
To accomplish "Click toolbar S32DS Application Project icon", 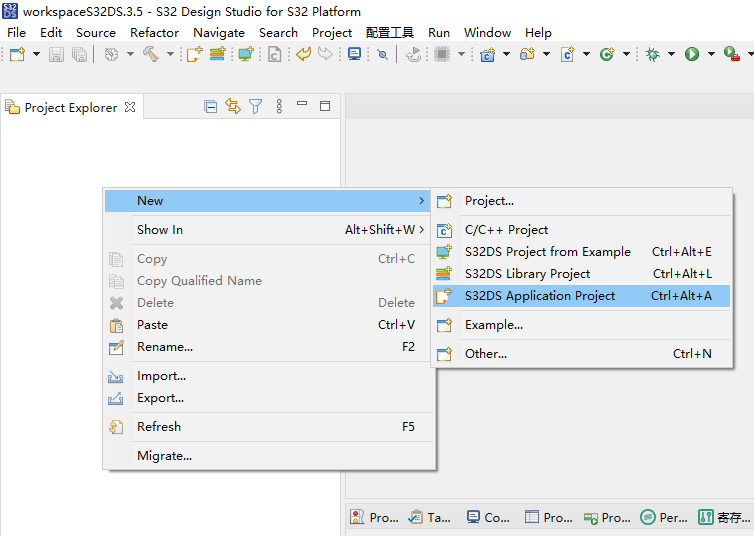I will coord(194,54).
